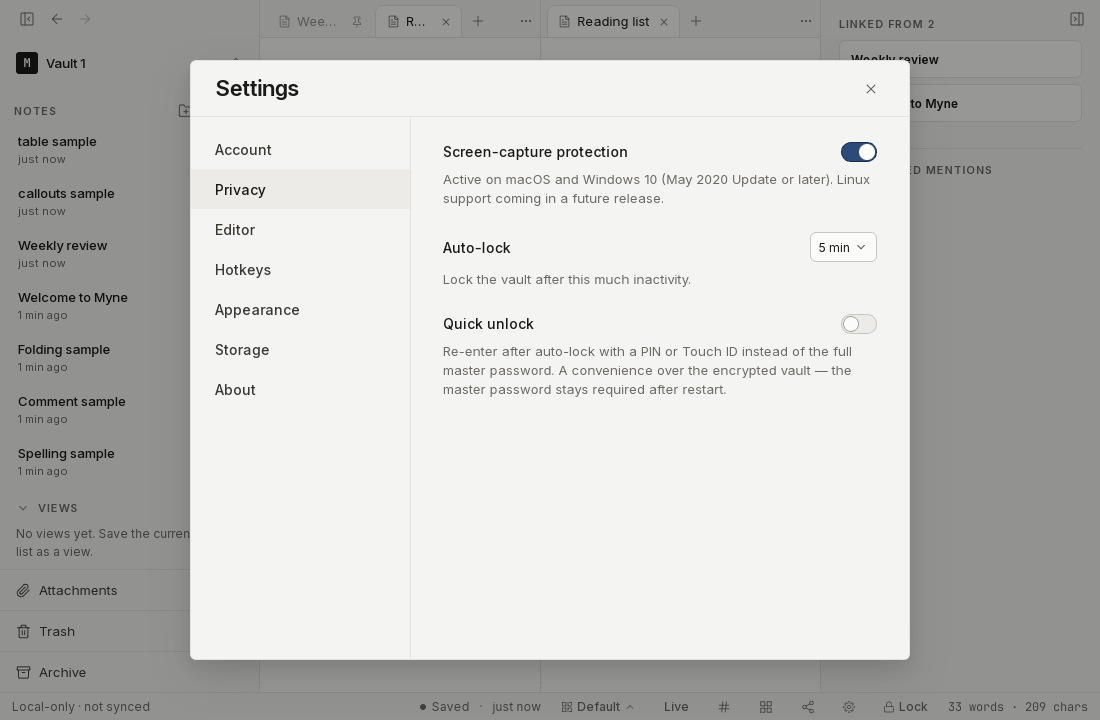Click the 'NOTES' section heading
Viewport: 1100px width, 720px height.
coord(35,111)
